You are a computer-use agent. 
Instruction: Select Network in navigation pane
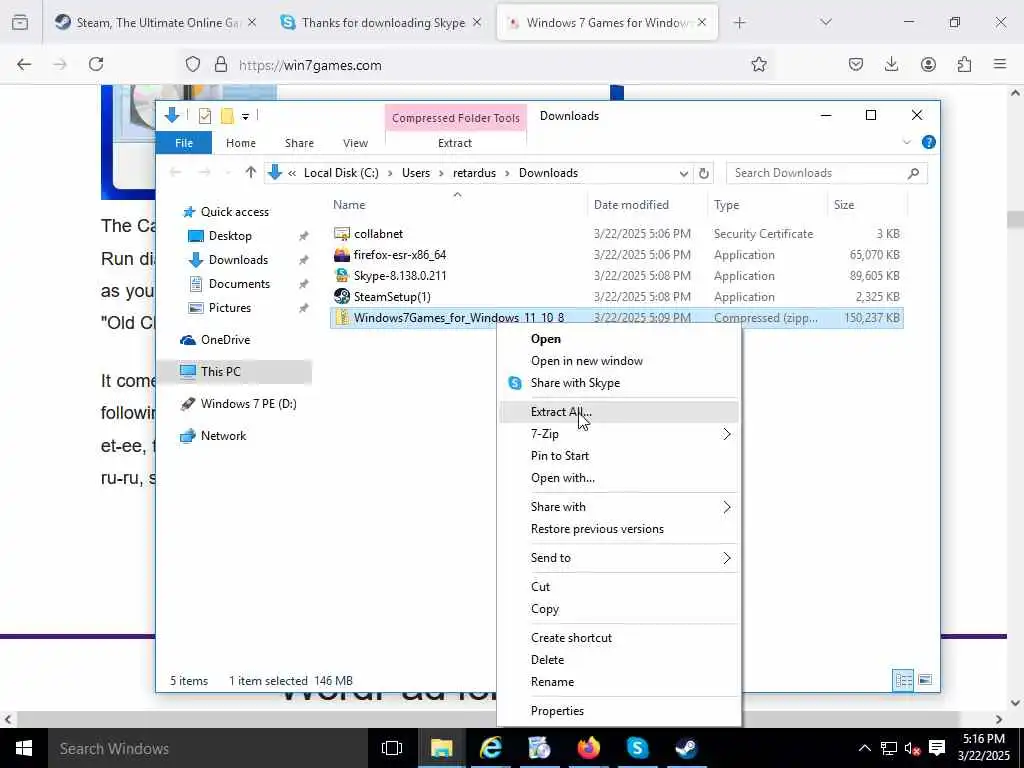pos(223,436)
